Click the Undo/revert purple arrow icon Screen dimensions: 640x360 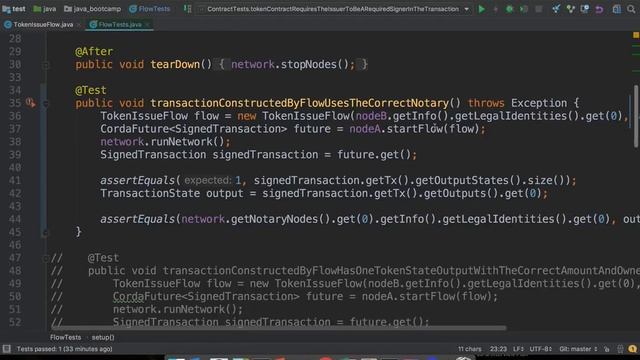tap(599, 9)
